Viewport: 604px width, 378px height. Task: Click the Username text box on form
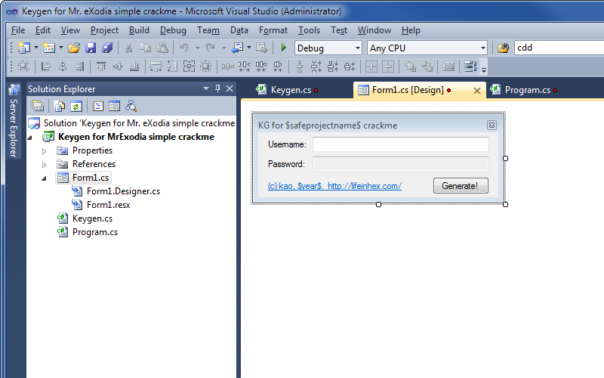401,144
